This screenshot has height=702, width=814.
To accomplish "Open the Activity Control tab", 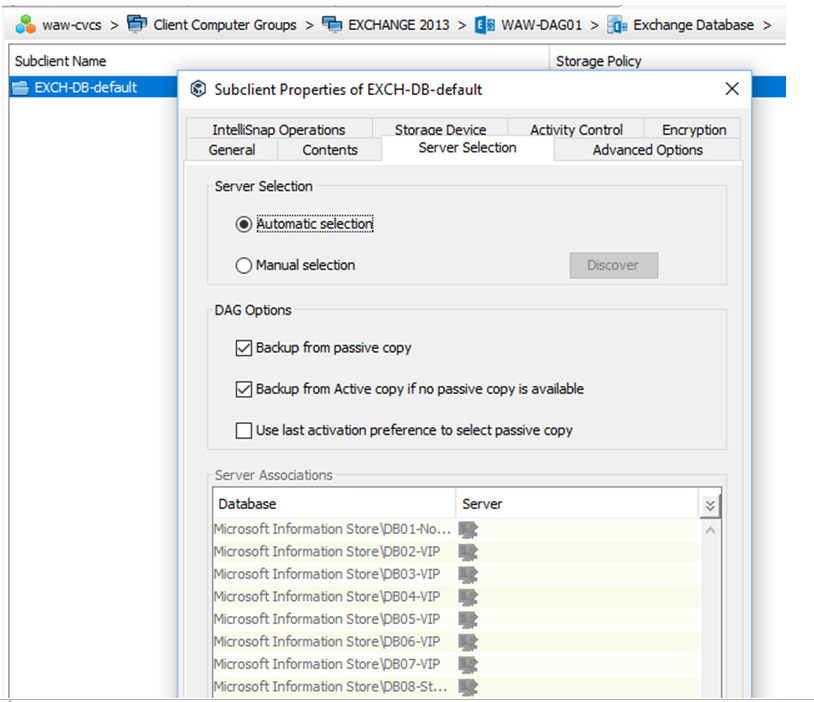I will click(576, 129).
